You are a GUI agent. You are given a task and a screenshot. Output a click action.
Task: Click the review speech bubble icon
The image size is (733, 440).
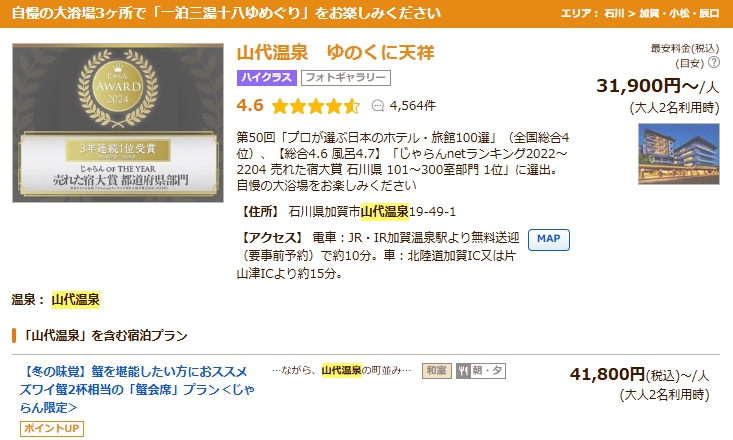[x=377, y=105]
